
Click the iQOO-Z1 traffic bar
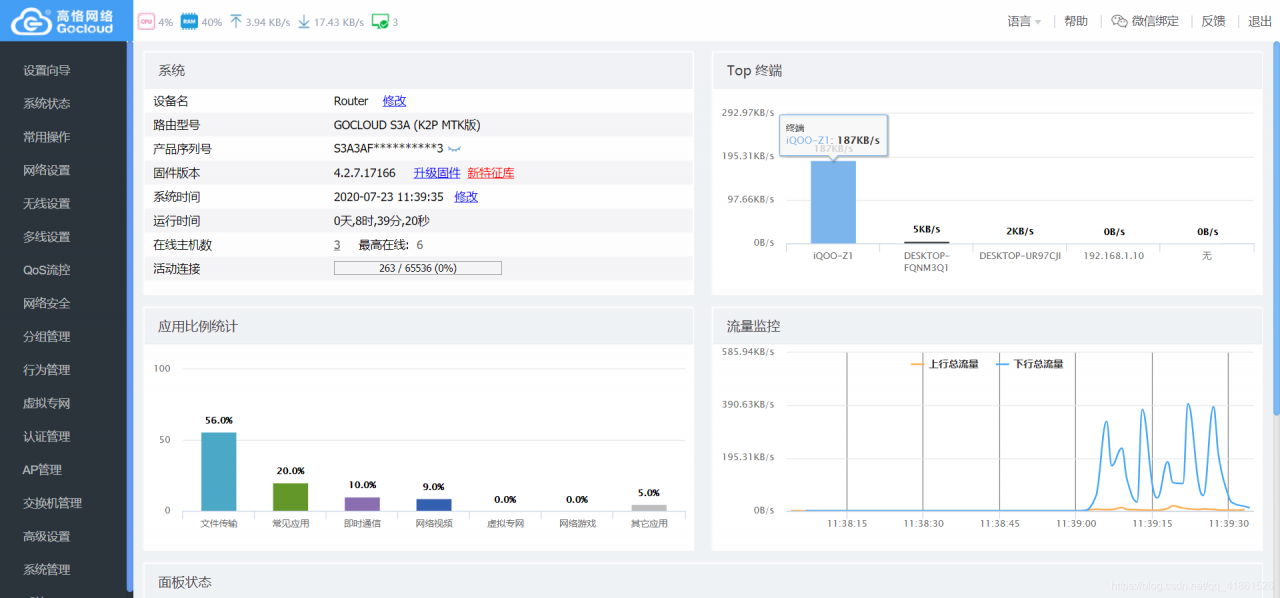coord(833,202)
